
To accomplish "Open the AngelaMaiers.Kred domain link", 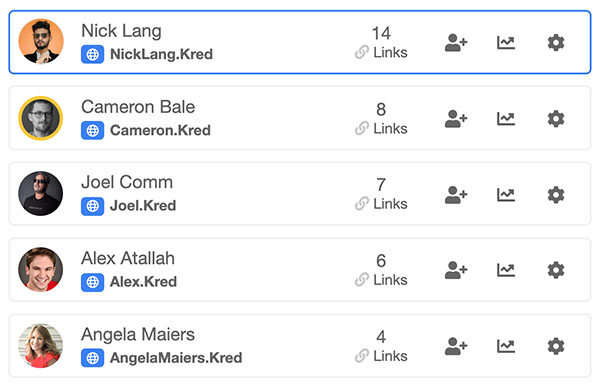I will [x=176, y=358].
